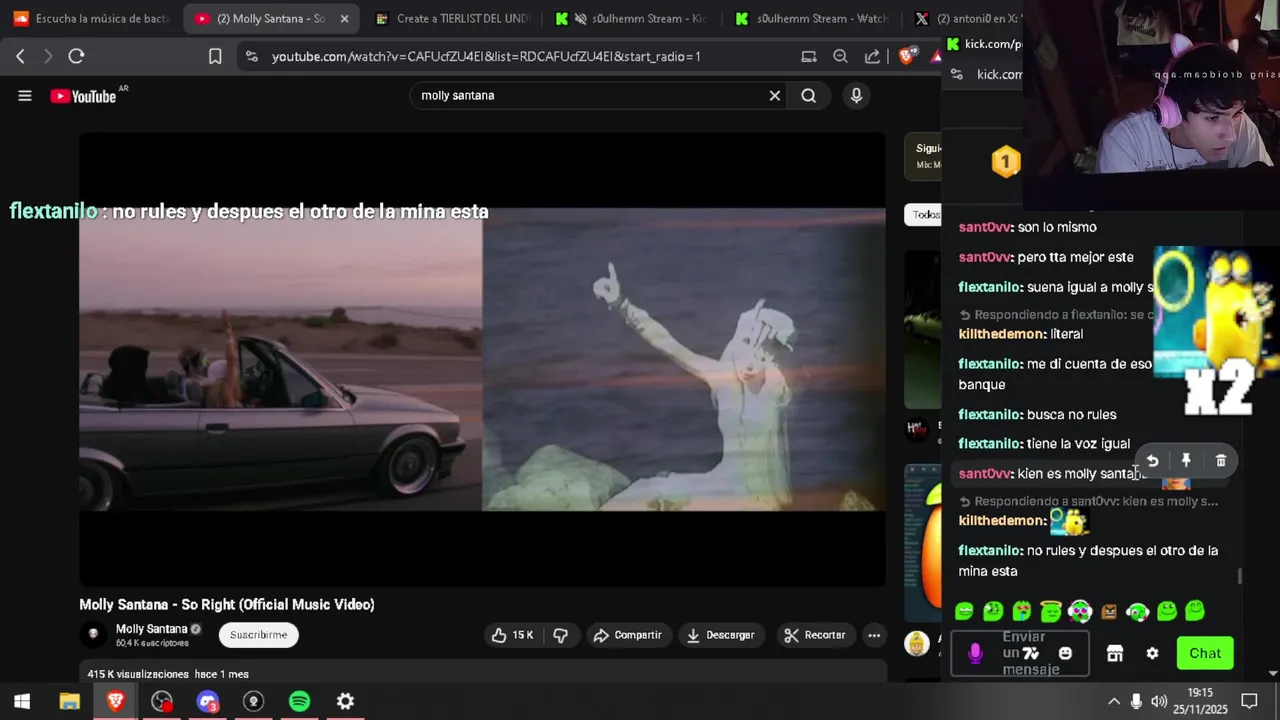Open the taskbar volume control
This screenshot has width=1280, height=720.
pos(1159,701)
